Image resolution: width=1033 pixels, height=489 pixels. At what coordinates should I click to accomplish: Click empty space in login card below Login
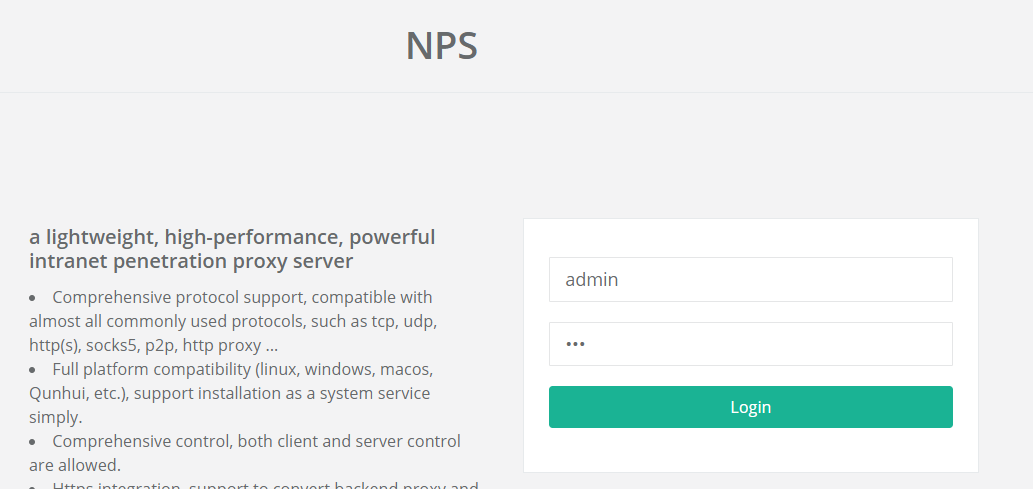tap(750, 450)
